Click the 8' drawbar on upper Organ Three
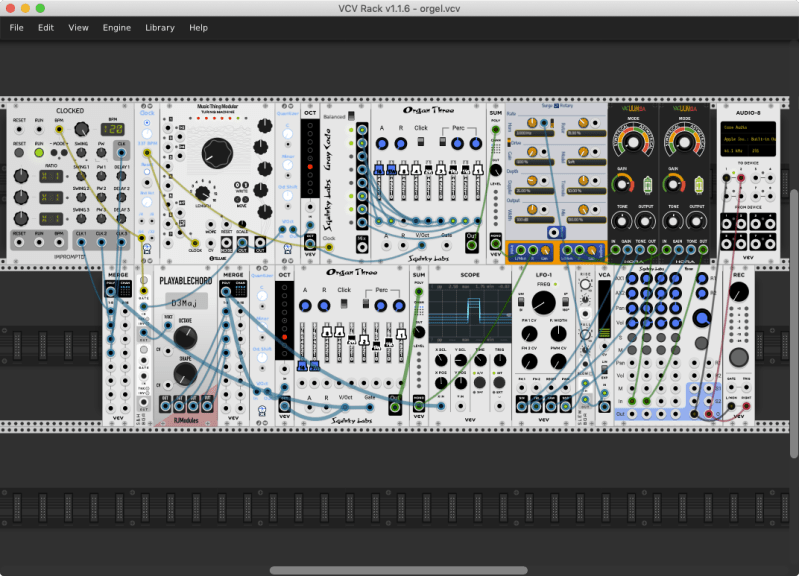Image resolution: width=799 pixels, height=576 pixels. [404, 170]
